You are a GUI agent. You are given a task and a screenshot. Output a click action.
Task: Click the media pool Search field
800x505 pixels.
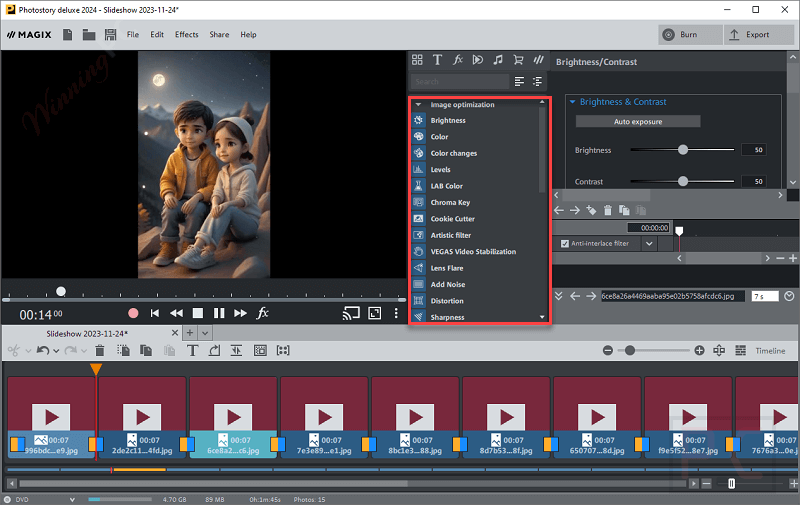click(460, 82)
